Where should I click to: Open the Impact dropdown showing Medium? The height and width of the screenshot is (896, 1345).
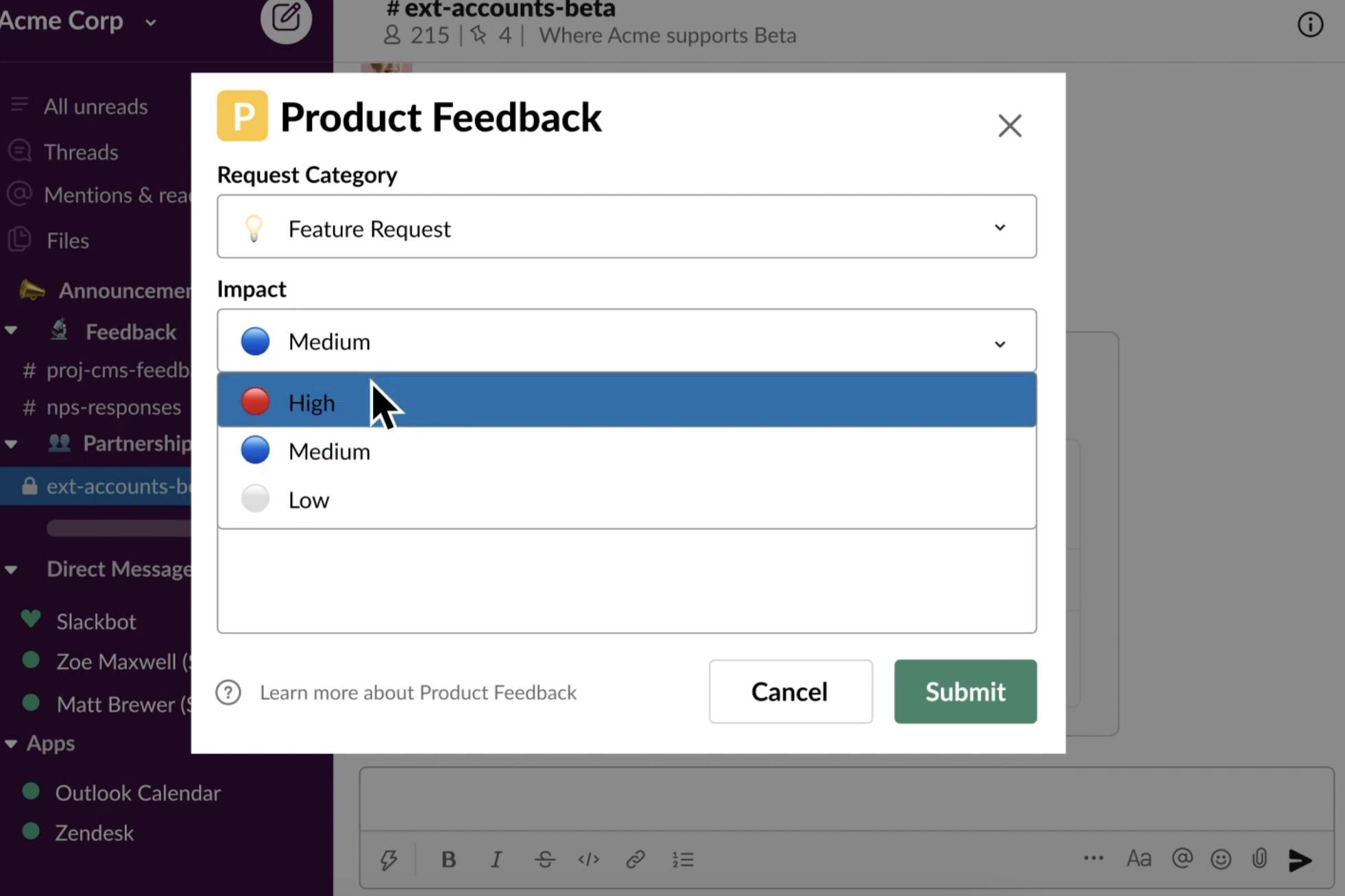click(627, 341)
